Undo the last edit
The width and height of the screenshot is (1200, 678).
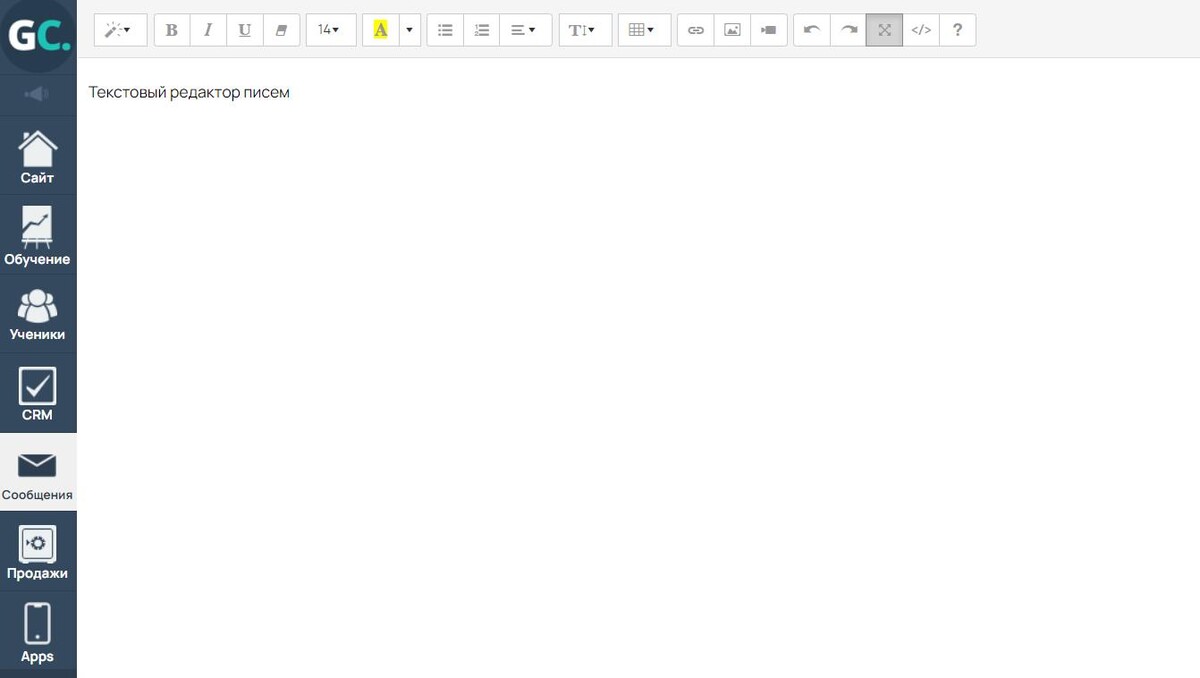pyautogui.click(x=812, y=30)
